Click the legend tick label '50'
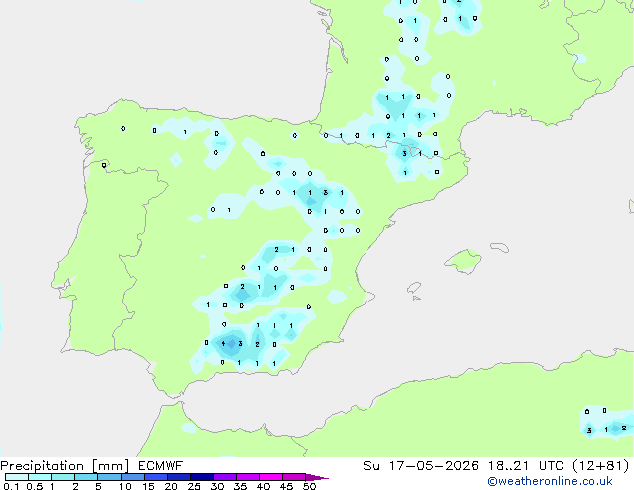634x490 pixels. pyautogui.click(x=309, y=486)
